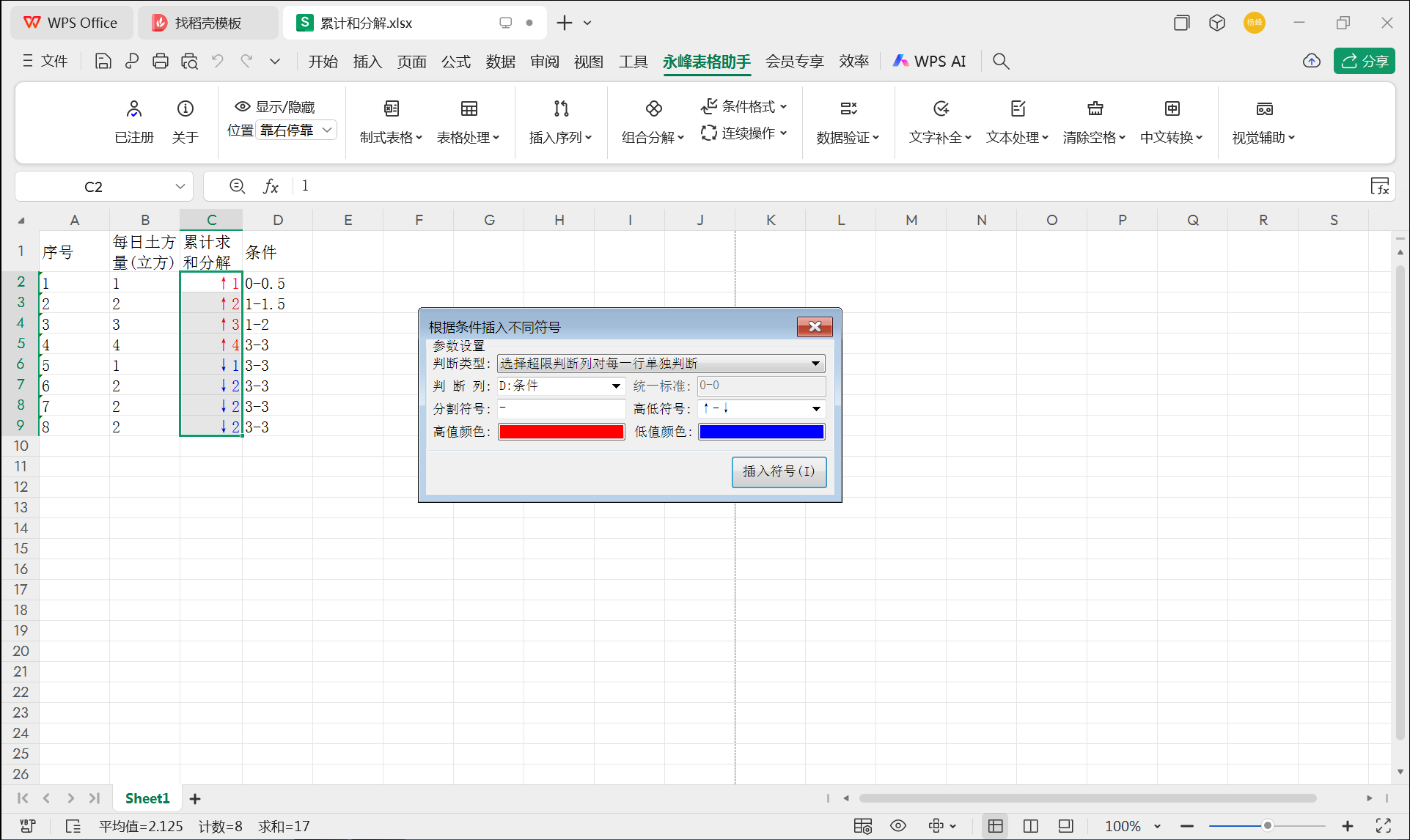The image size is (1410, 840).
Task: Select the 中文转换 tool
Action: 1171,121
